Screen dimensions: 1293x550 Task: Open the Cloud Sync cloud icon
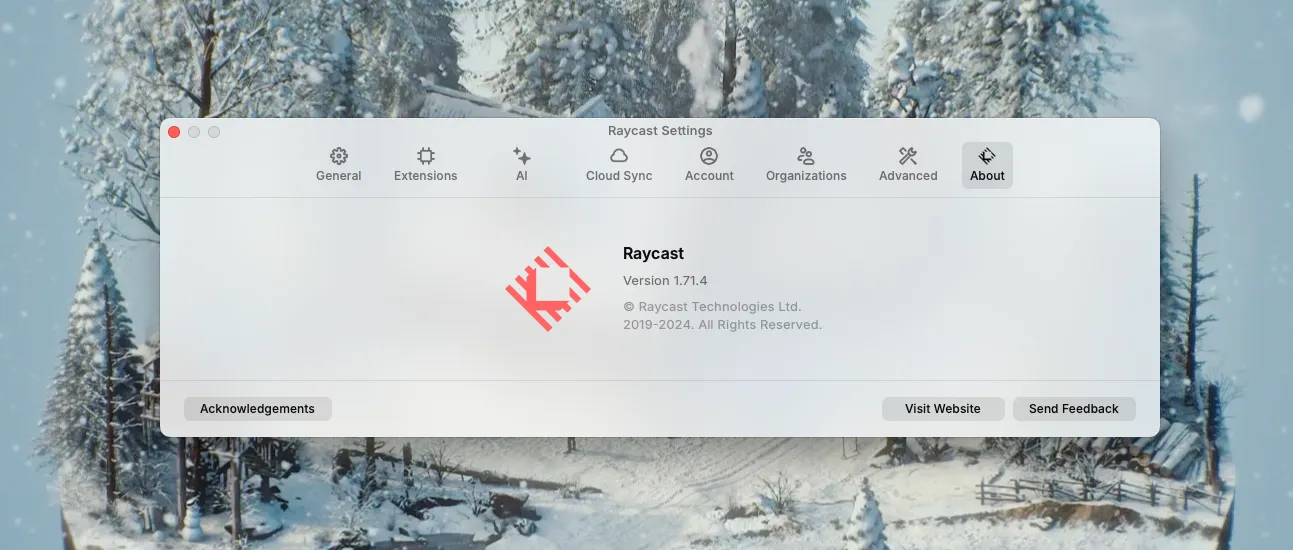tap(619, 156)
